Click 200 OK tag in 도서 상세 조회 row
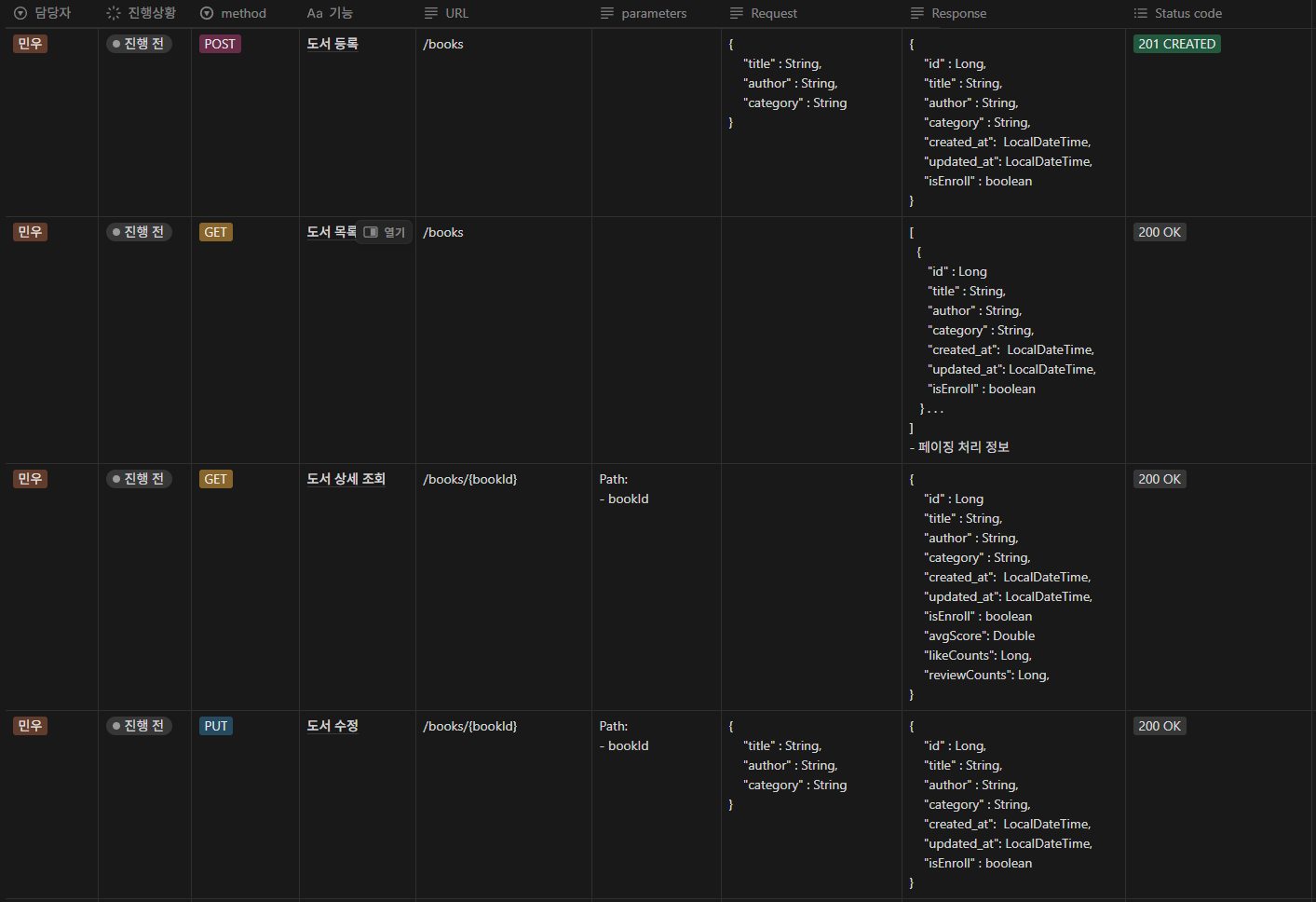This screenshot has width=1316, height=902. [x=1160, y=479]
